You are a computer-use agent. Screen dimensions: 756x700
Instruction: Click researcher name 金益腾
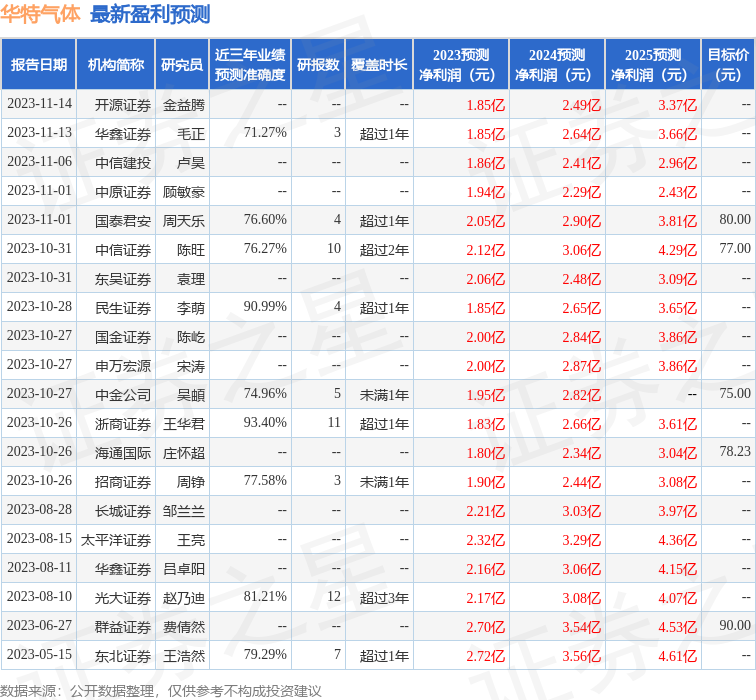point(184,105)
